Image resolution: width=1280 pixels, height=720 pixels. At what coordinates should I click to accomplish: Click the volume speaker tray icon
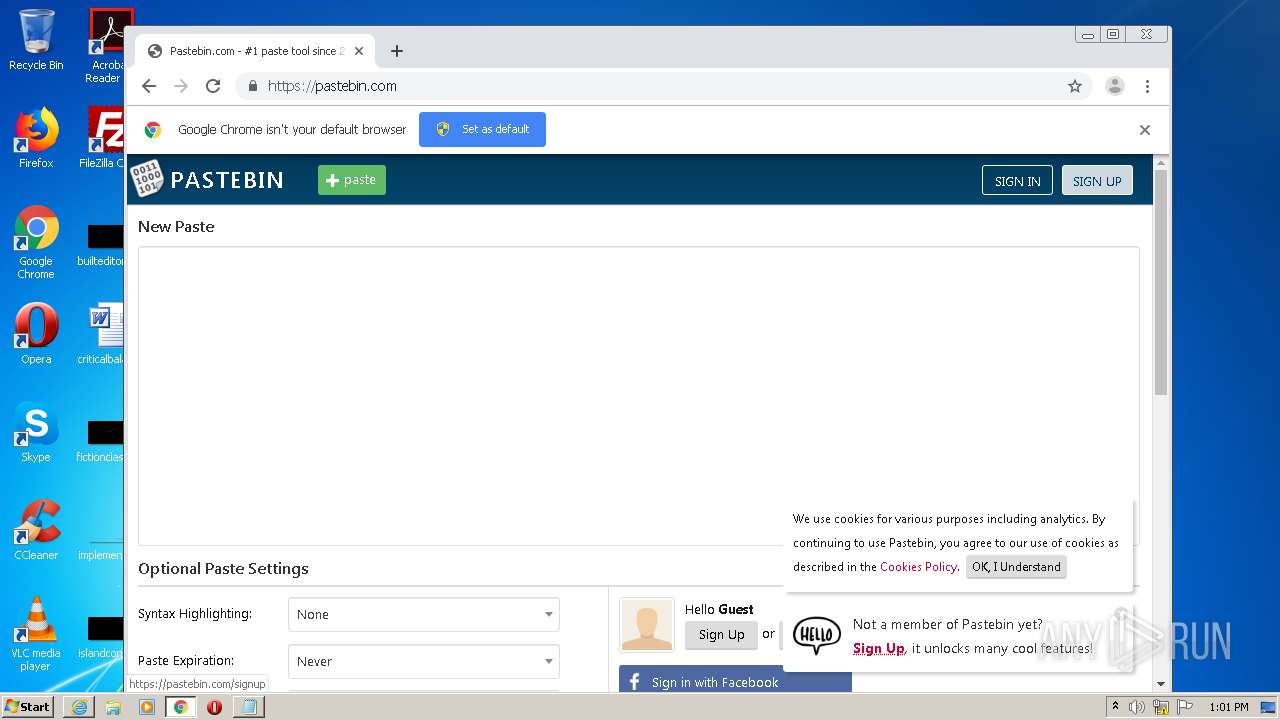1137,707
